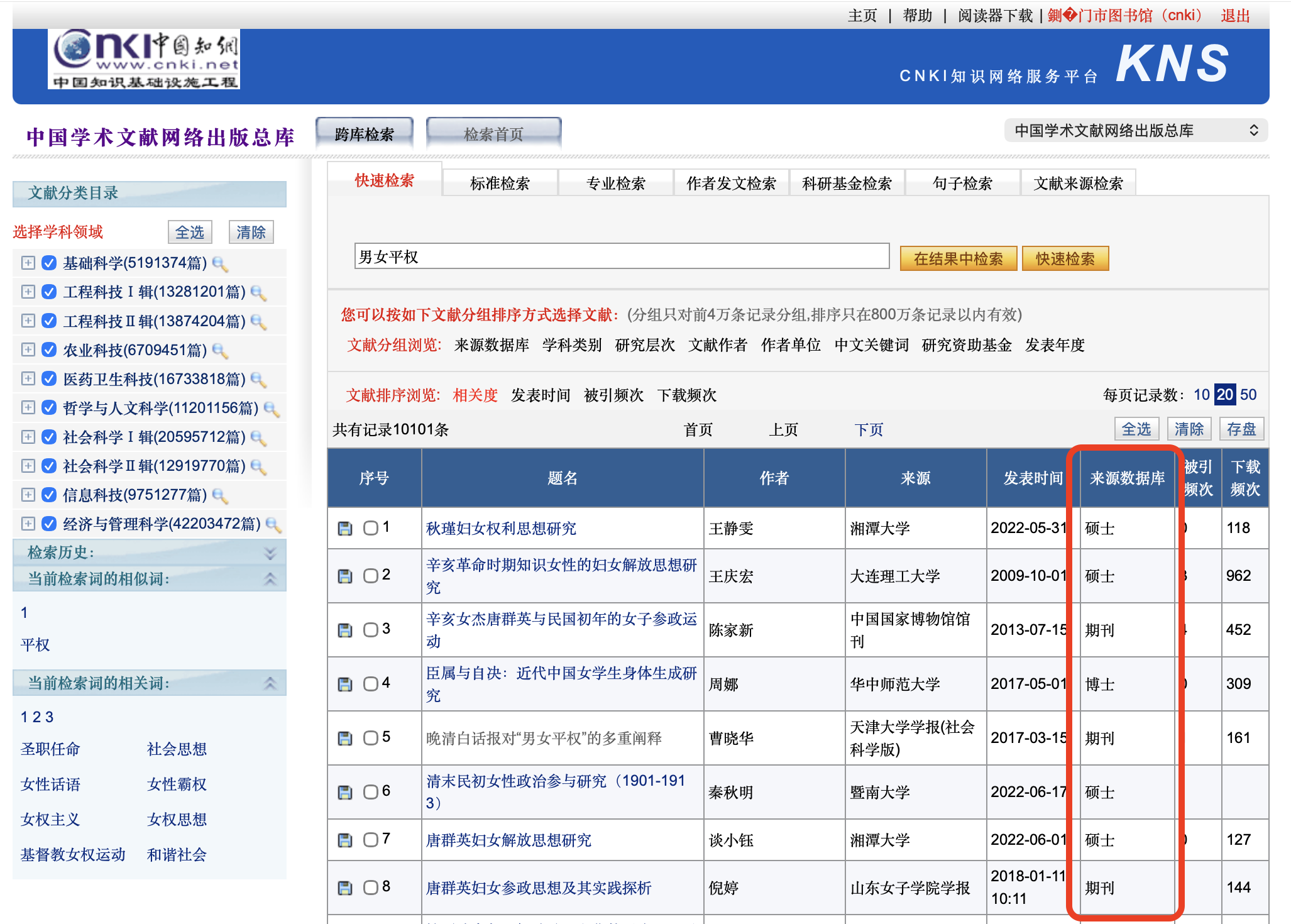Click the magnifier icon beside 信息科技
The height and width of the screenshot is (924, 1291).
(220, 496)
